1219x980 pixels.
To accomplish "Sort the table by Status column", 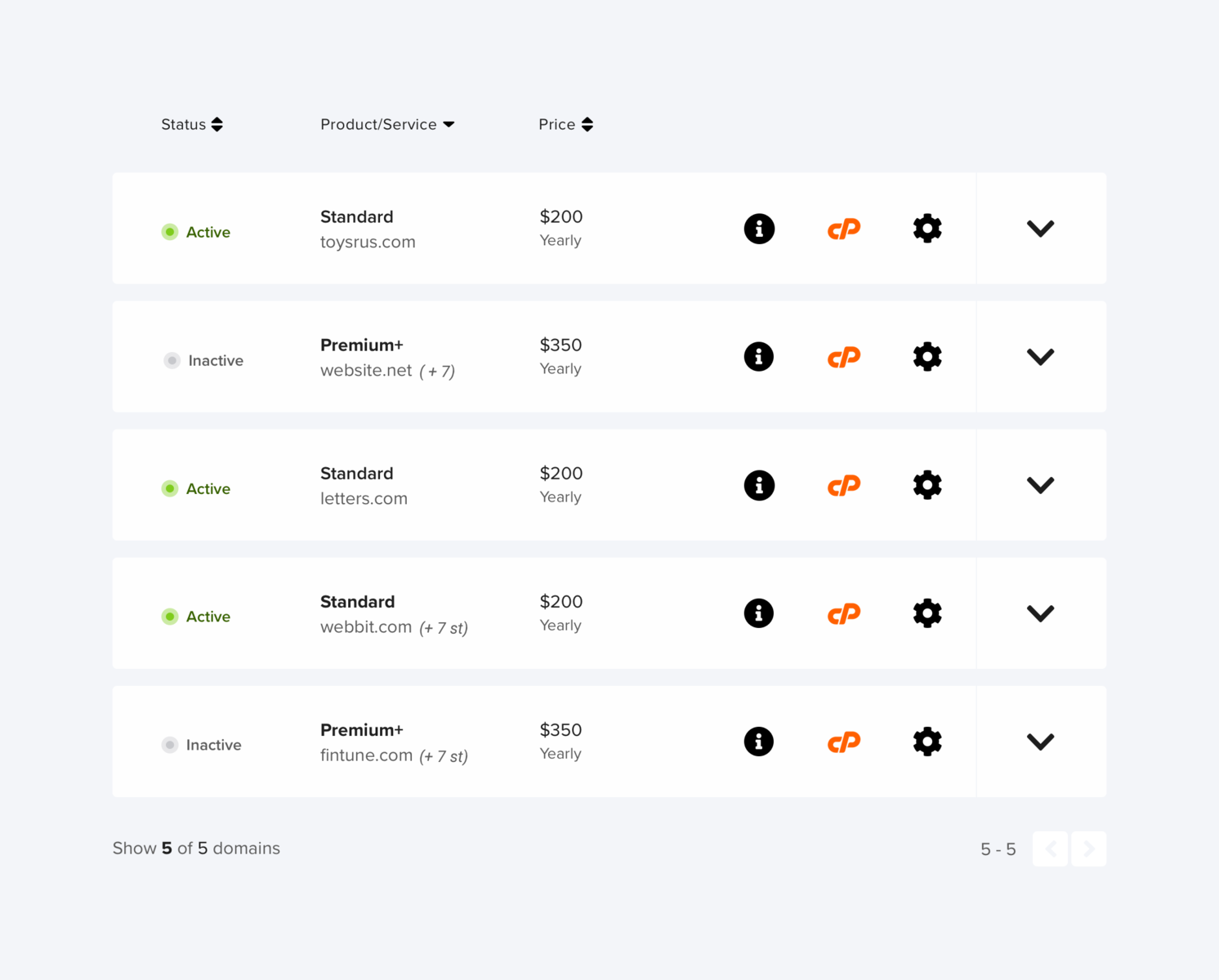I will pos(217,124).
